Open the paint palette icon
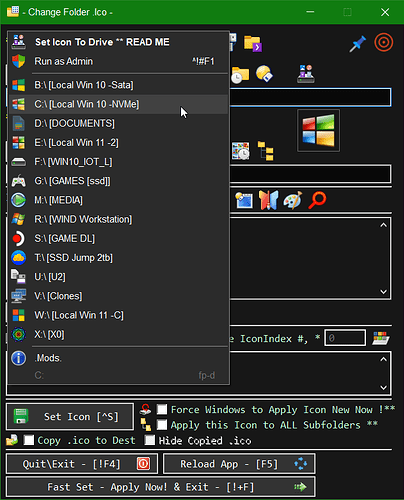 [x=293, y=200]
